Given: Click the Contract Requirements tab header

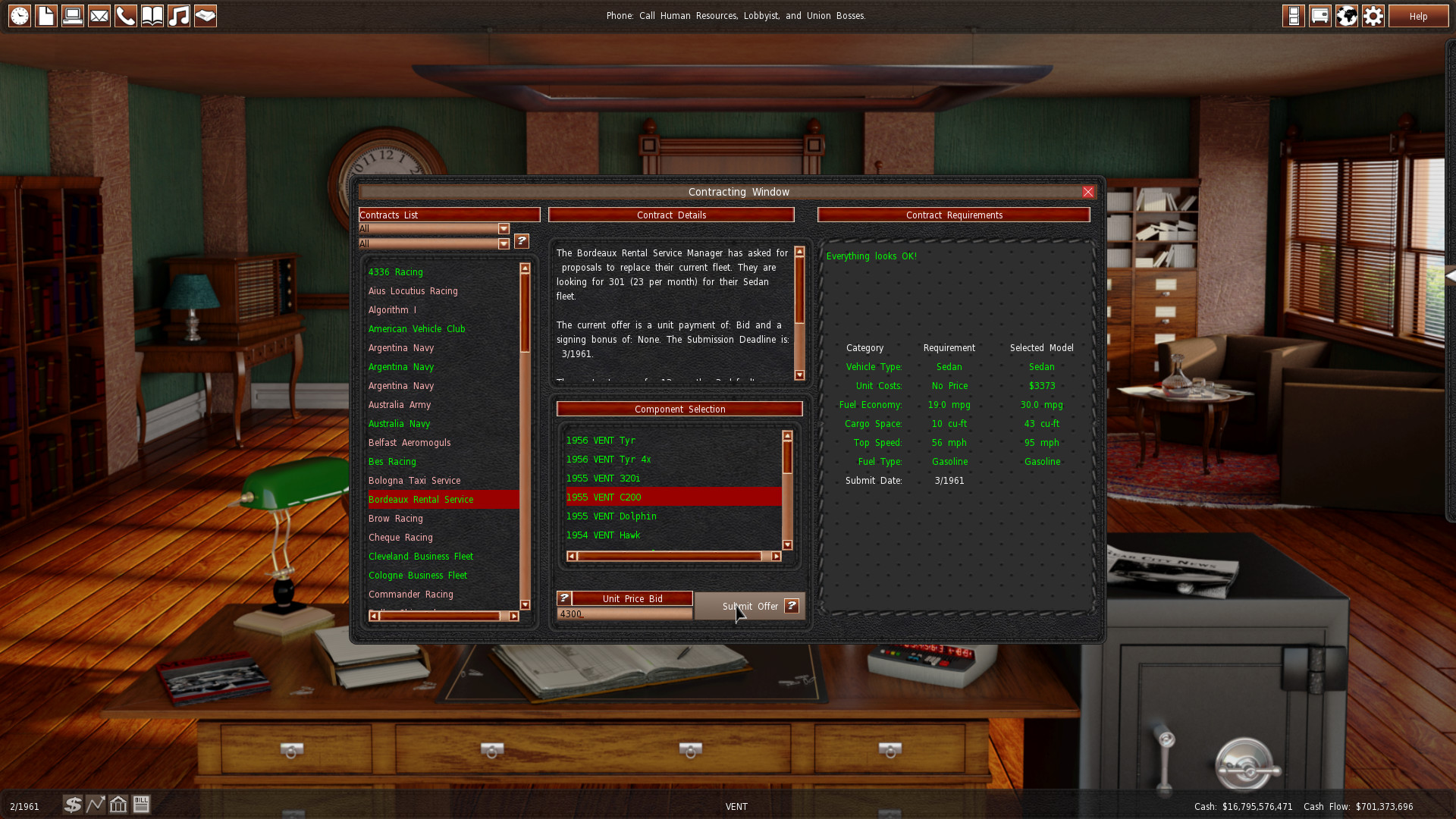Looking at the screenshot, I should click(955, 214).
